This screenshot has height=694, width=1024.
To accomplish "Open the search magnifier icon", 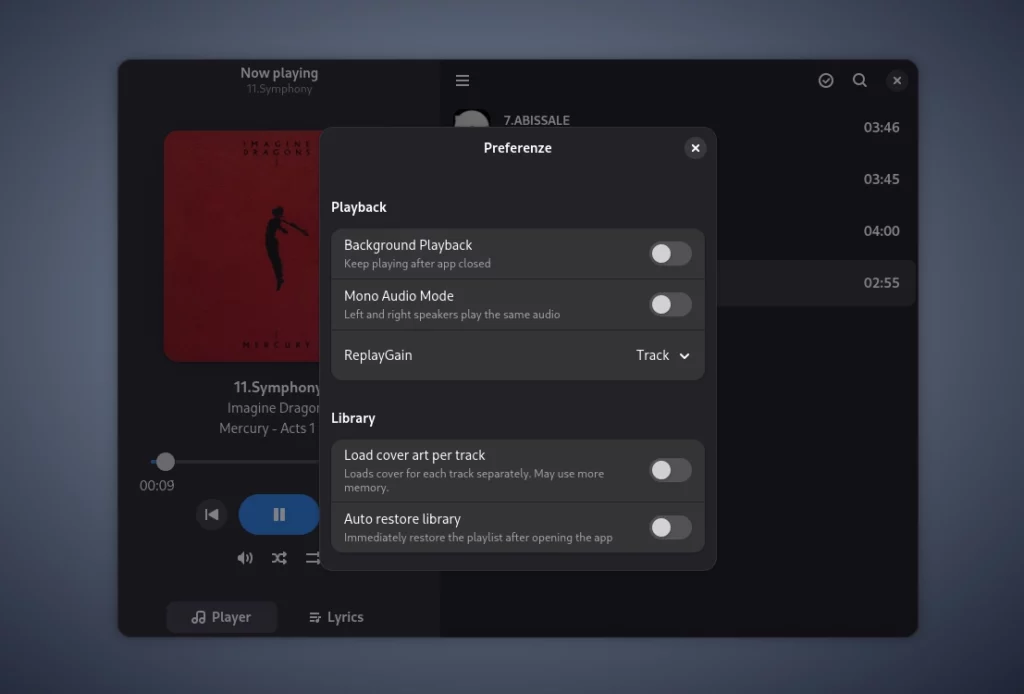I will click(x=859, y=80).
